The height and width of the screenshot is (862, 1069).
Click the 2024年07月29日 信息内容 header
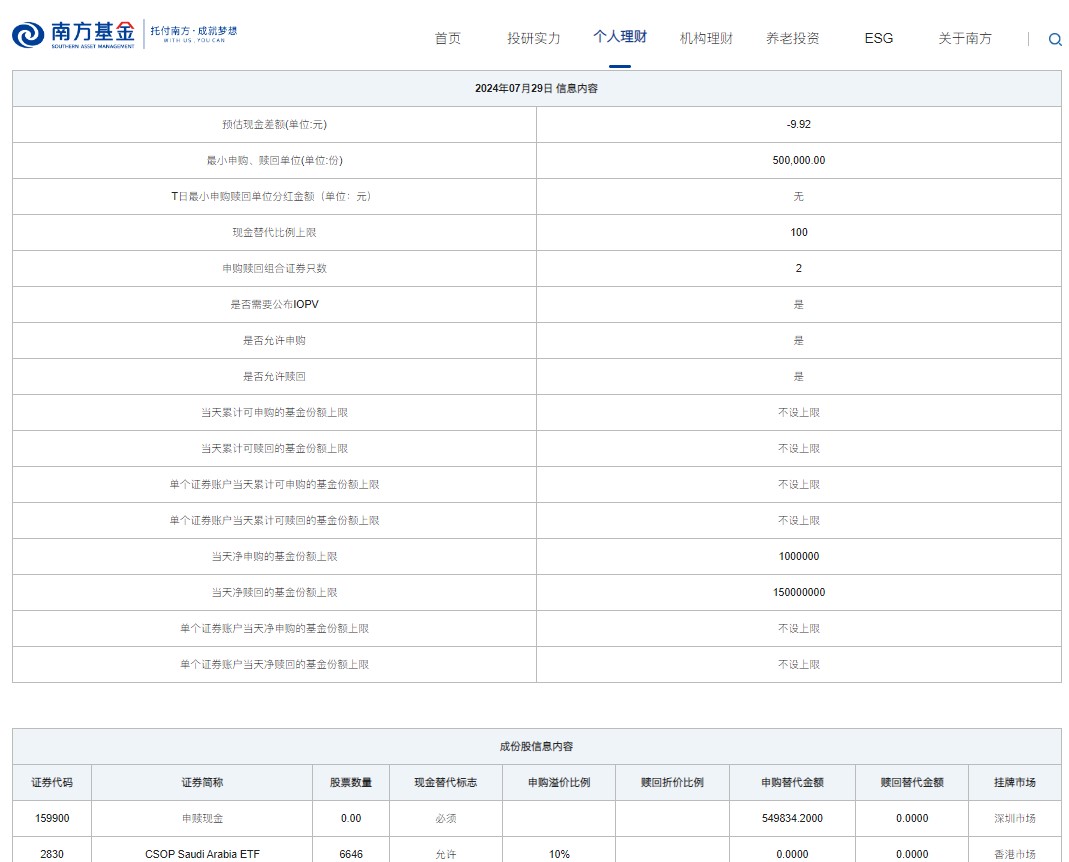click(x=536, y=88)
